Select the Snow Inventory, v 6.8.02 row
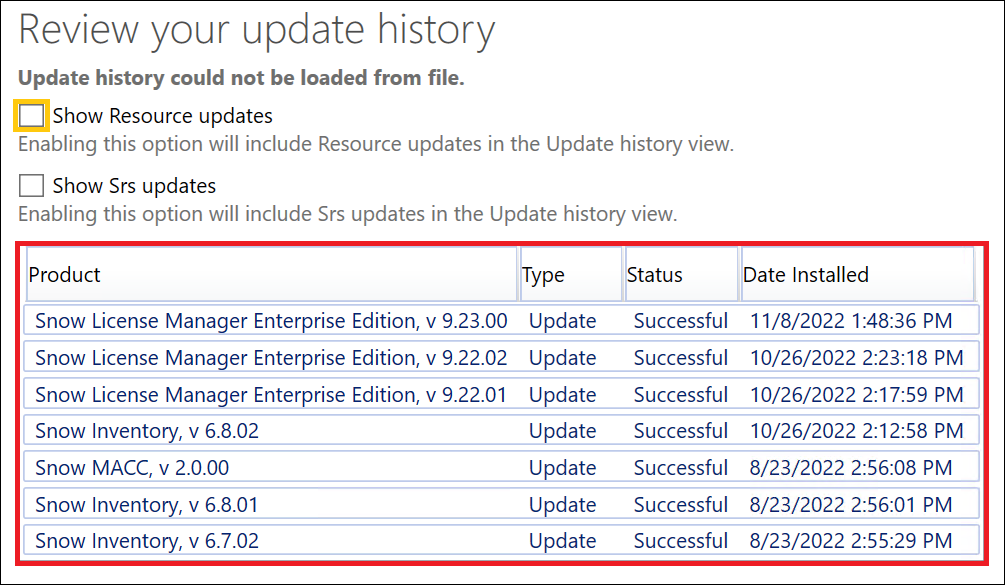This screenshot has height=585, width=1005. click(x=501, y=431)
